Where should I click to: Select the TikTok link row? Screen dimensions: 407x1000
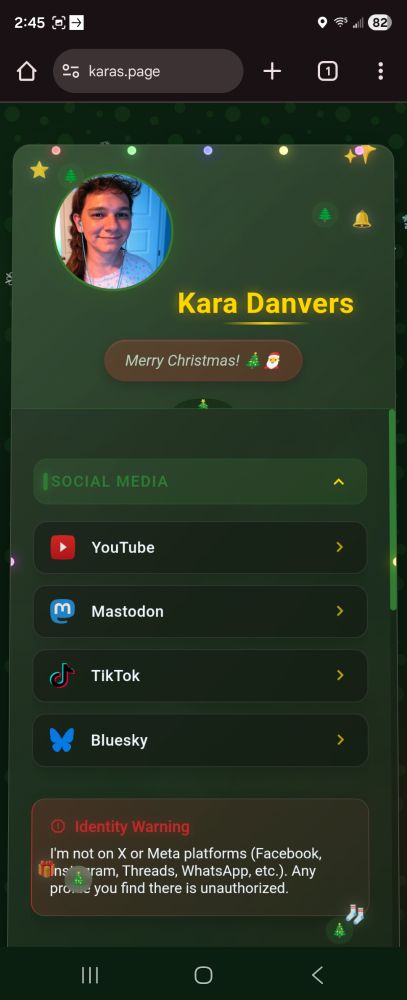[200, 676]
